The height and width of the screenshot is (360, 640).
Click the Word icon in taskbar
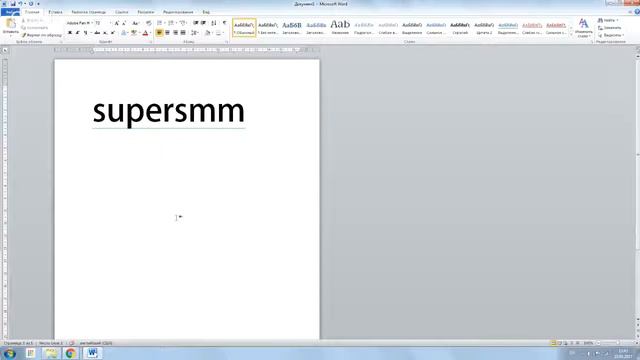pyautogui.click(x=92, y=353)
